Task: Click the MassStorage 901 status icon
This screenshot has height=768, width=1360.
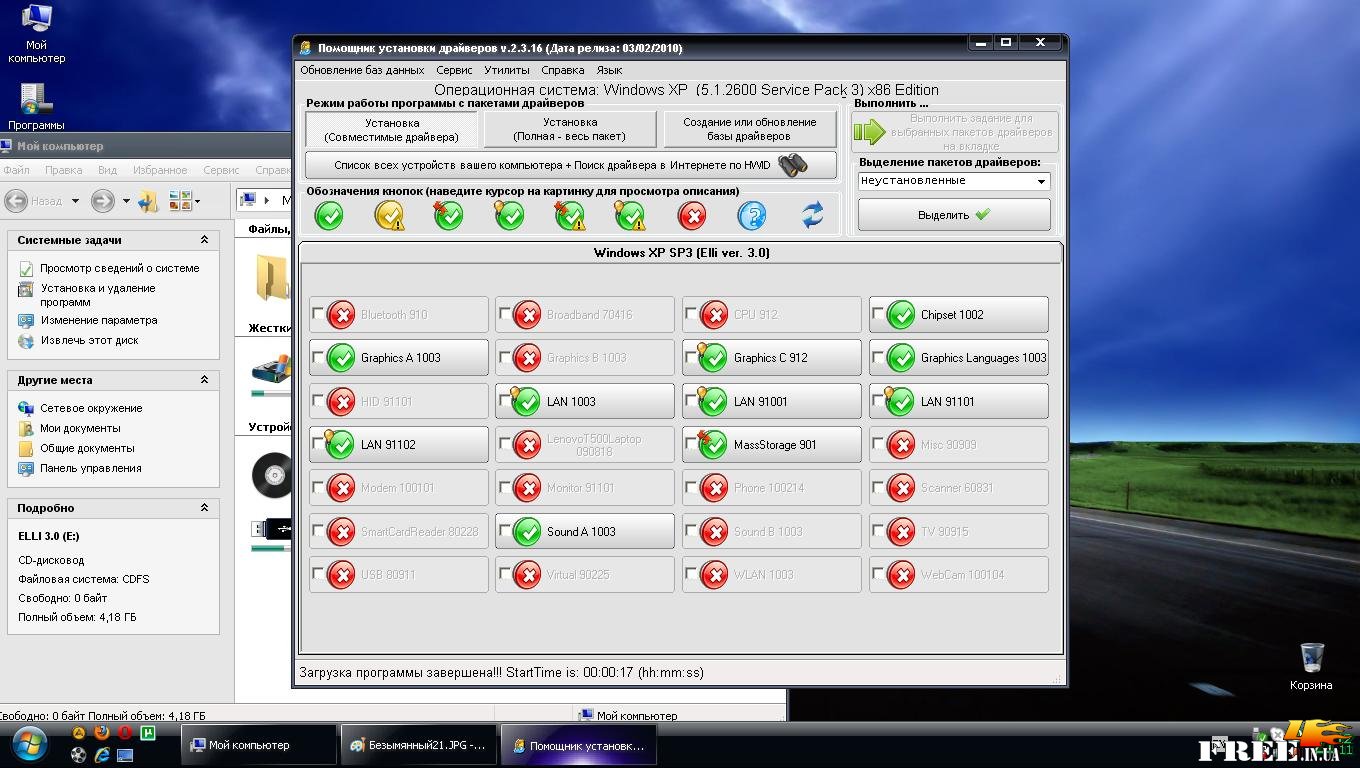Action: click(713, 444)
